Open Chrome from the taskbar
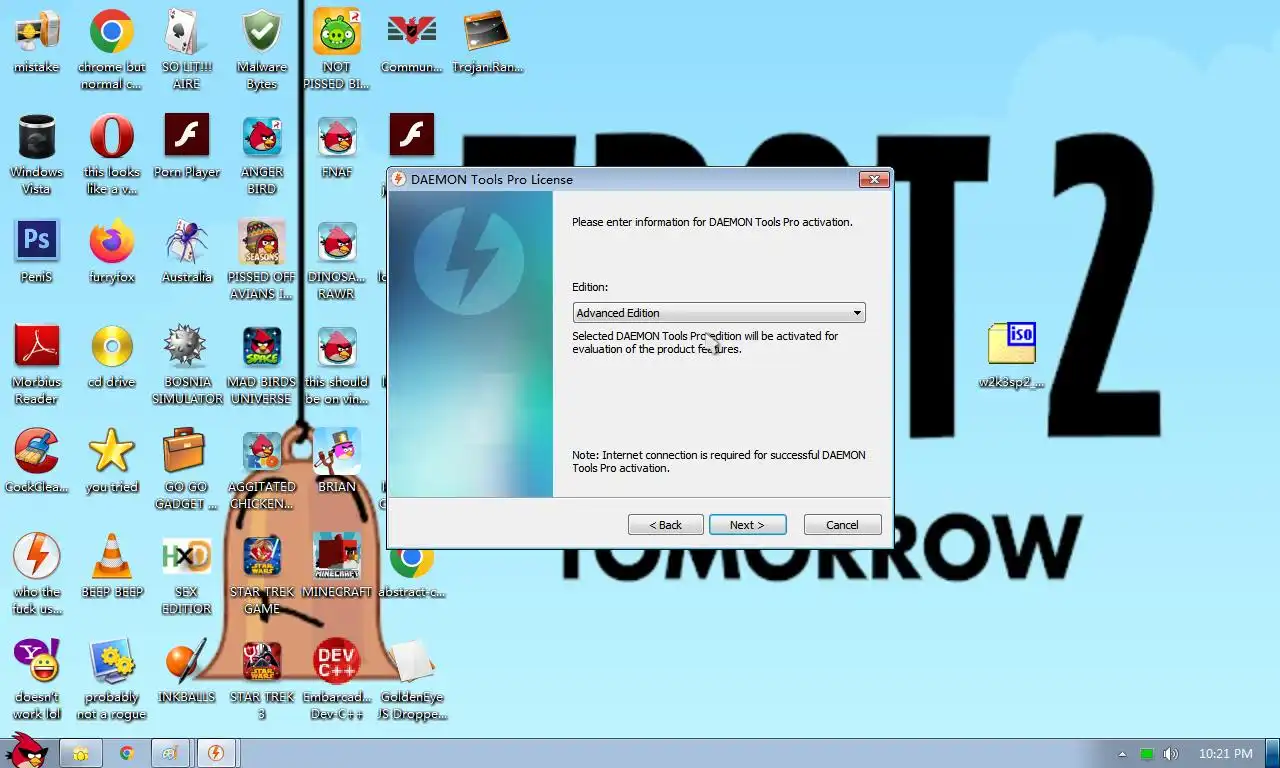1280x768 pixels. pos(127,753)
